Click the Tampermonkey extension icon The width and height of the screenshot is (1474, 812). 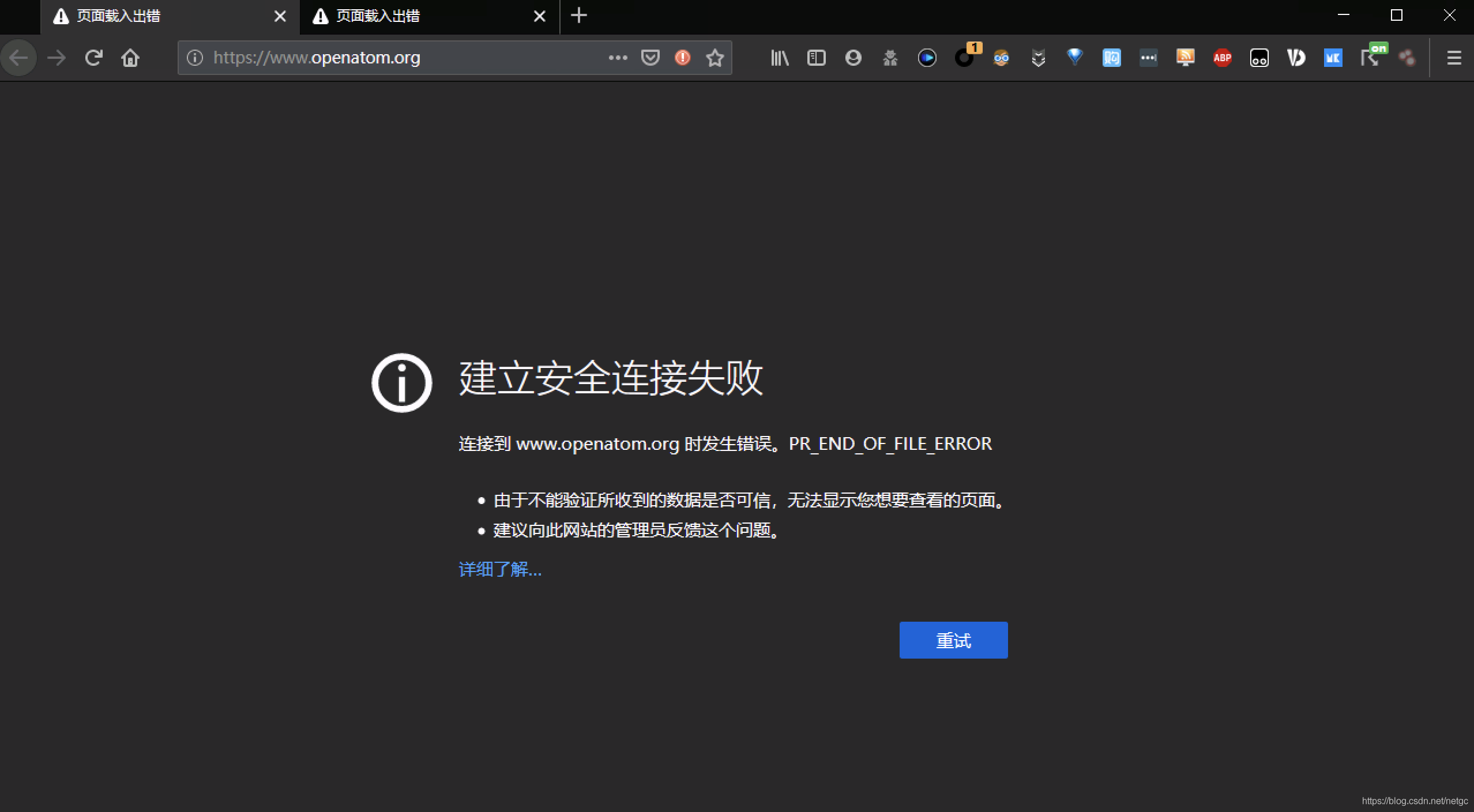pyautogui.click(x=1259, y=58)
